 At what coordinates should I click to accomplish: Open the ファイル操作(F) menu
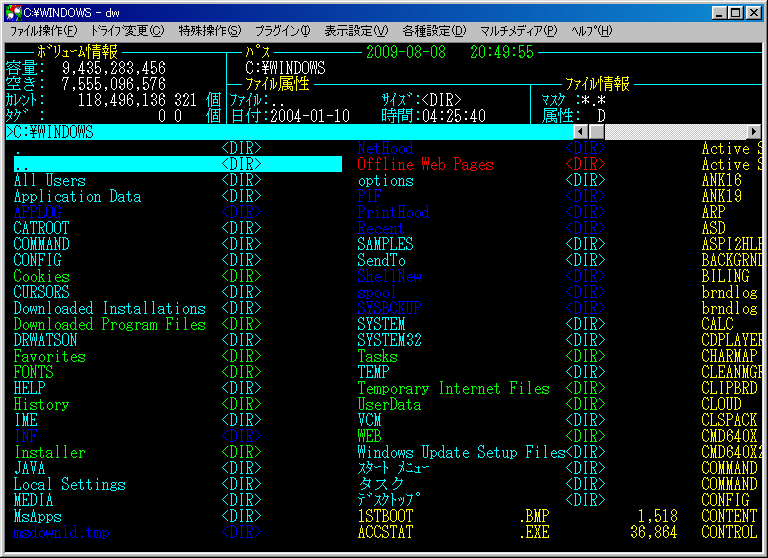click(44, 31)
